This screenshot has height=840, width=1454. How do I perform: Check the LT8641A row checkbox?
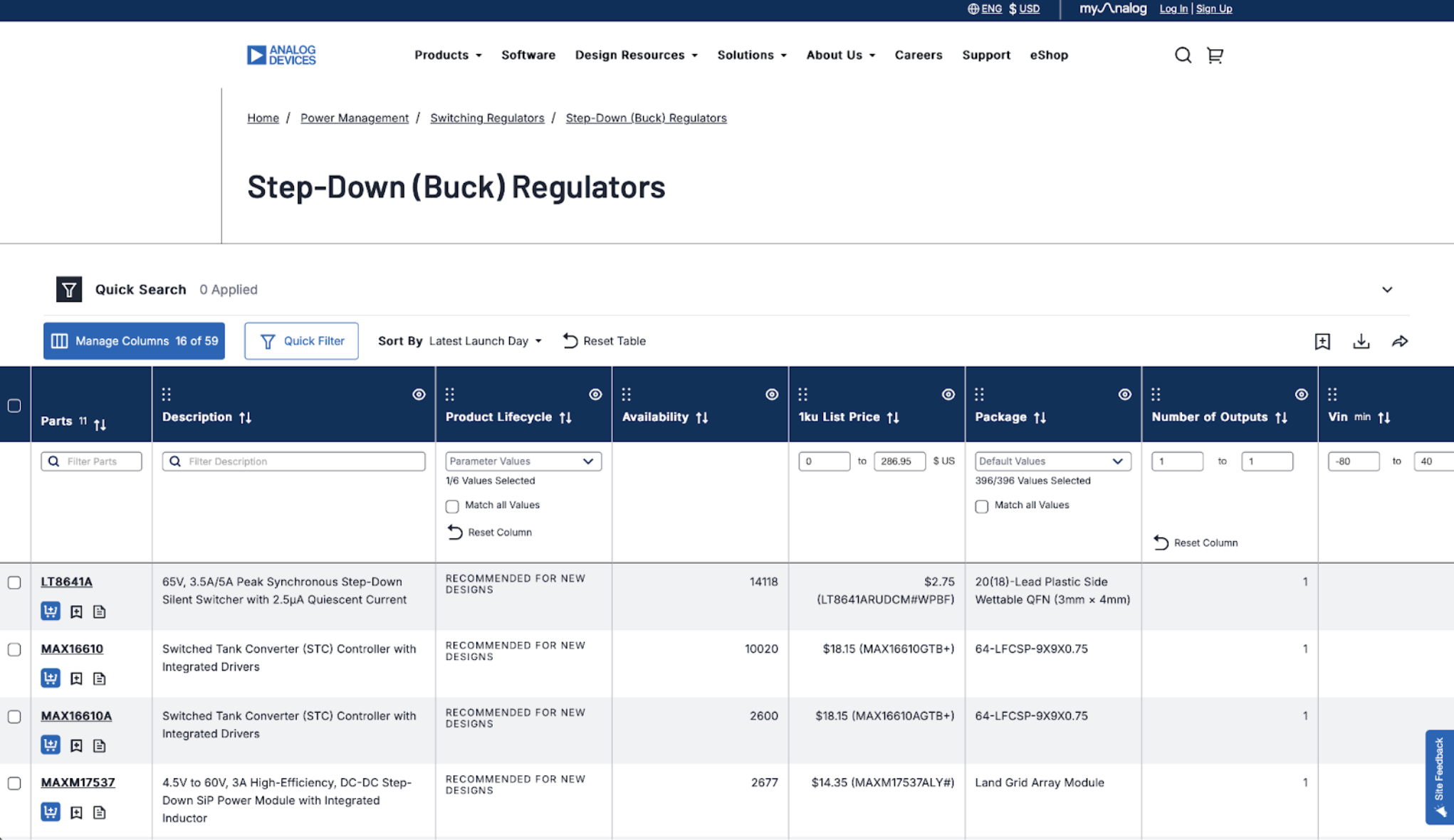14,582
